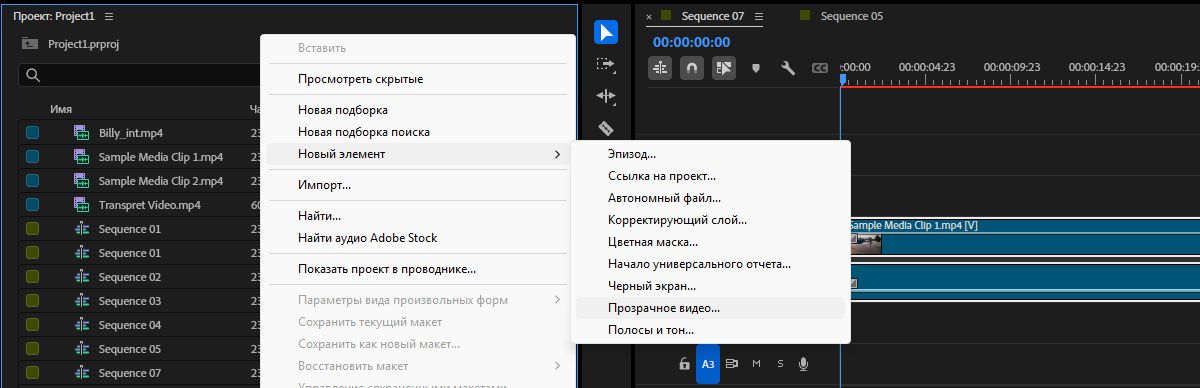The height and width of the screenshot is (388, 1200).
Task: Click the bin folder icon beside Project1.prproj
Action: click(31, 44)
